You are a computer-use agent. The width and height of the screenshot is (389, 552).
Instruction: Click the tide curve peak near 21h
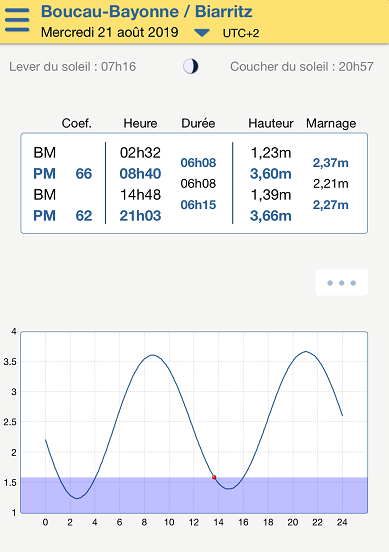(306, 351)
